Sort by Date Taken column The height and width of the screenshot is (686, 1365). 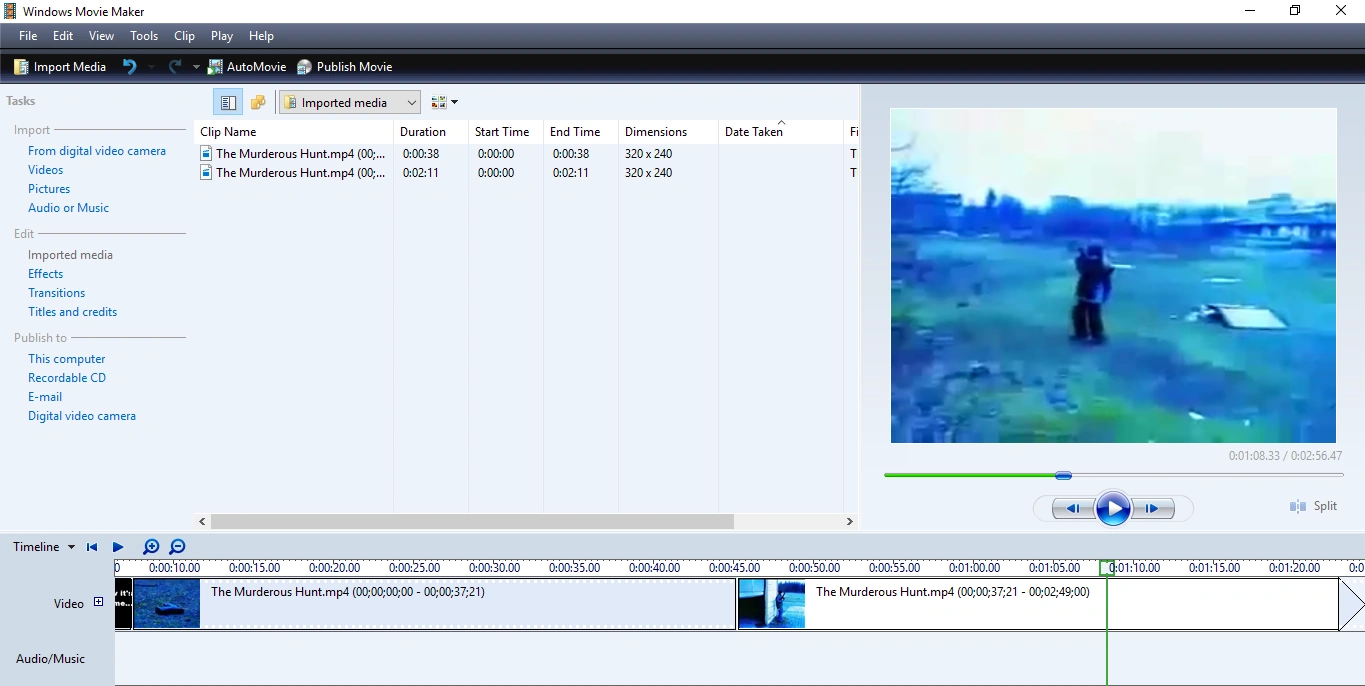tap(781, 132)
